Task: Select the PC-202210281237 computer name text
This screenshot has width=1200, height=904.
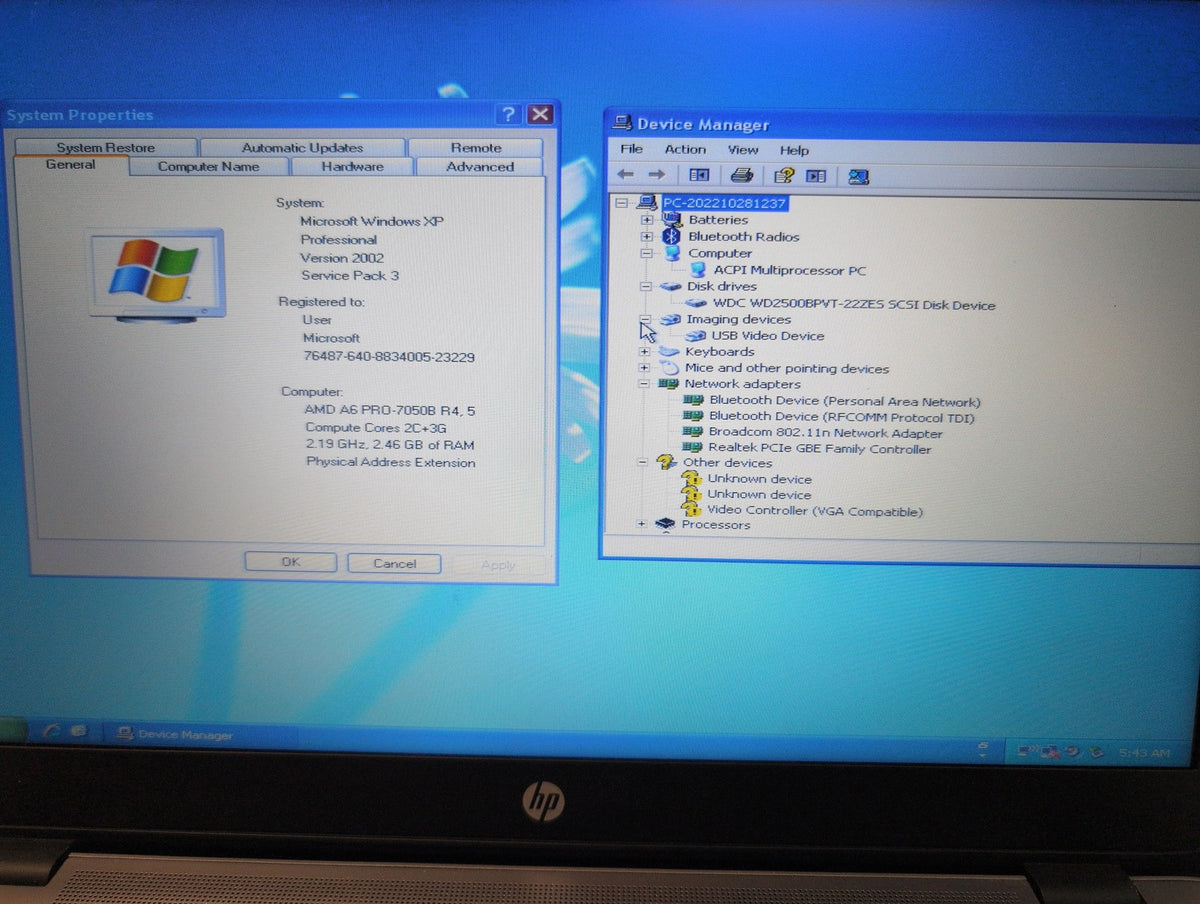Action: pyautogui.click(x=725, y=203)
